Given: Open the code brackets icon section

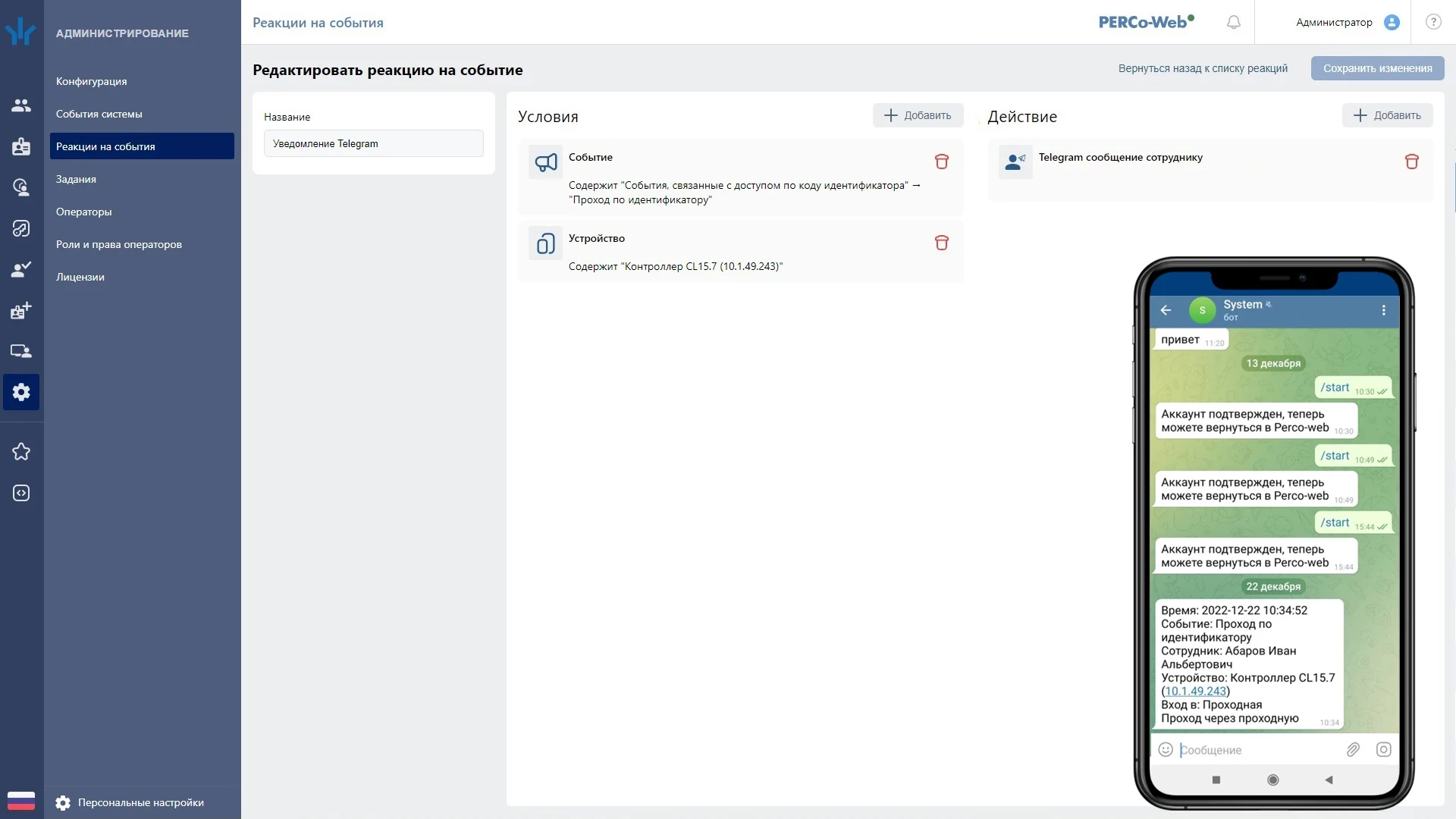Looking at the screenshot, I should click(x=21, y=493).
